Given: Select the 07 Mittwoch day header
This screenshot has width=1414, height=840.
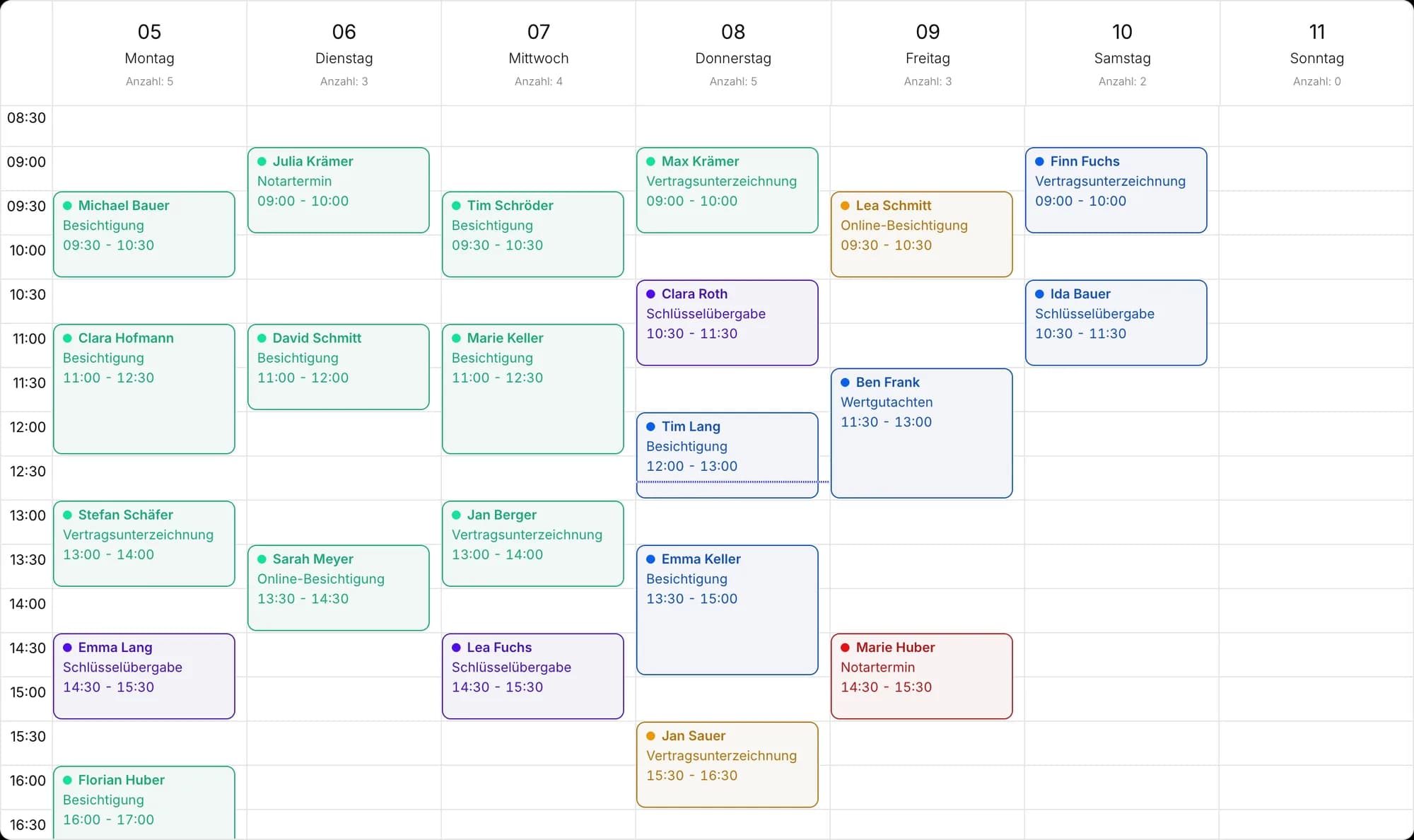Looking at the screenshot, I should (539, 54).
